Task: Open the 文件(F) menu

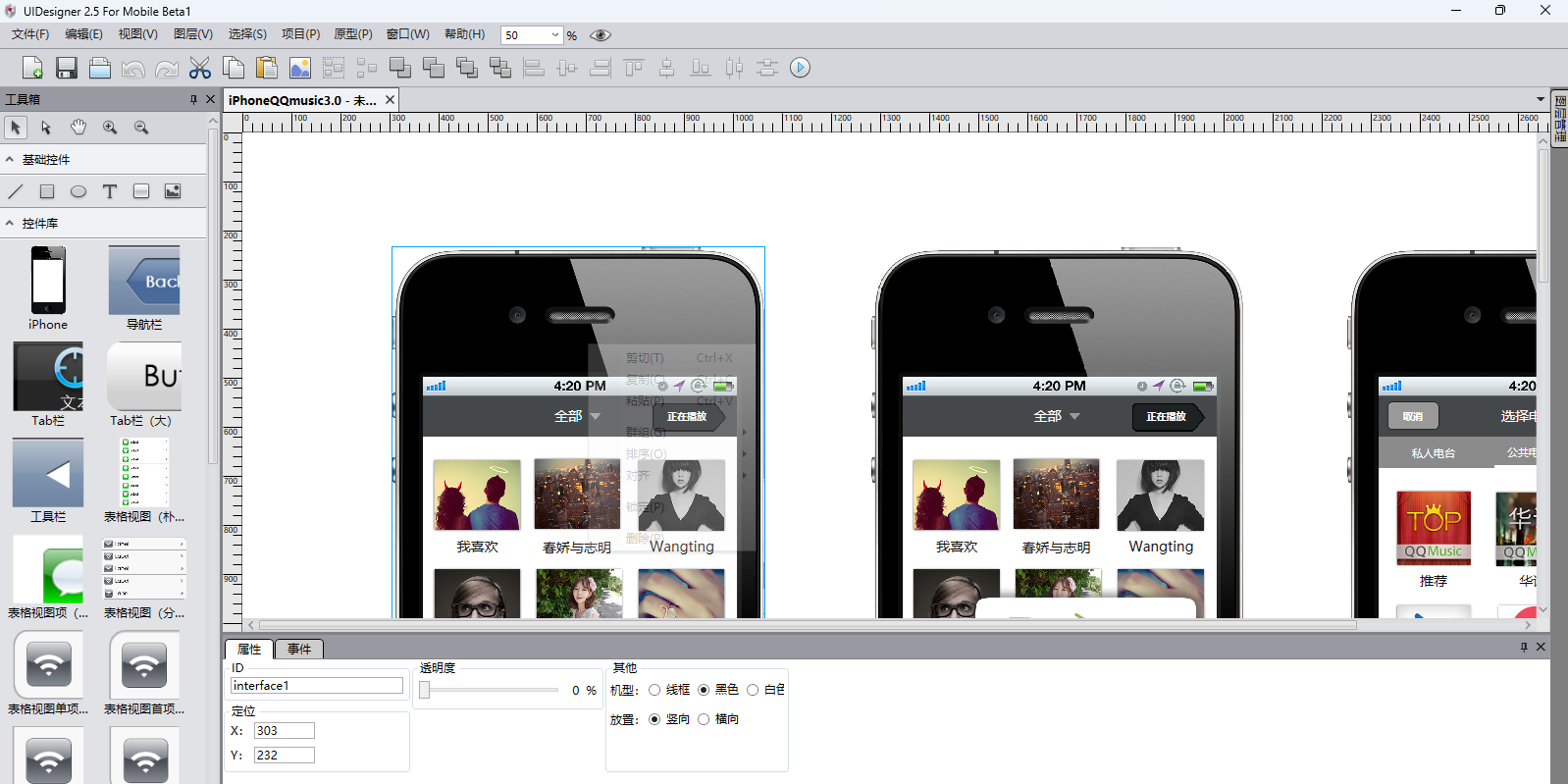Action: point(30,34)
